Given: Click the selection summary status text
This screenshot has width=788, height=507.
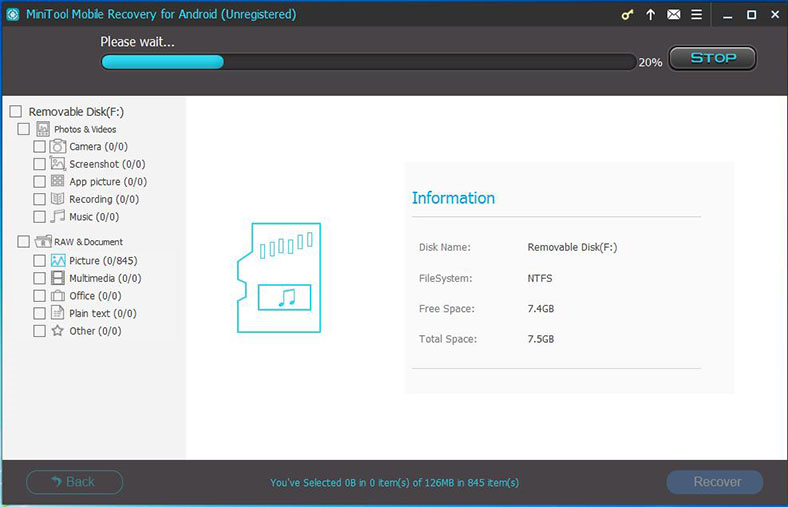Looking at the screenshot, I should click(395, 483).
